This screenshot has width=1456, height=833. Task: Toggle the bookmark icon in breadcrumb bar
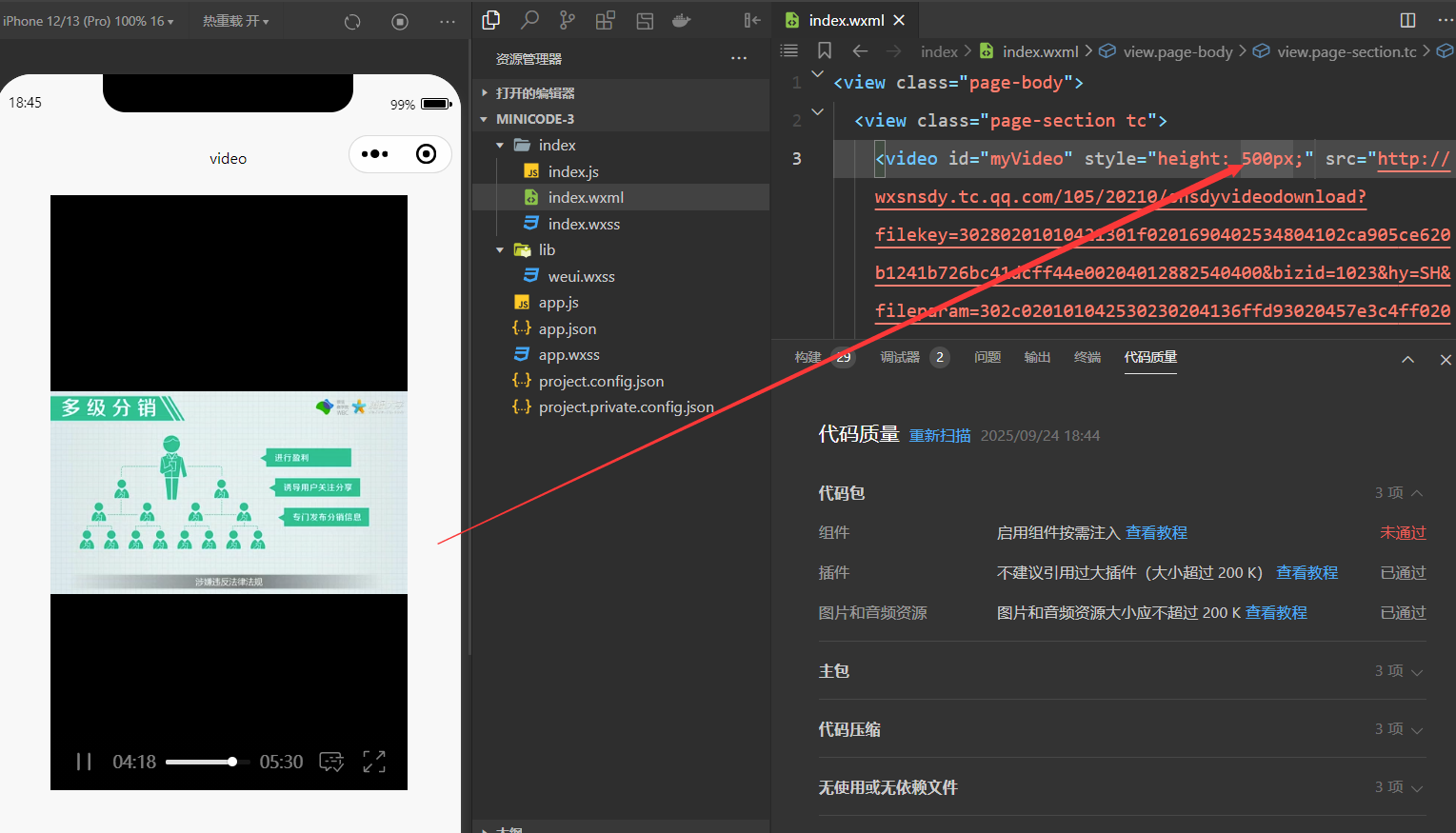tap(825, 51)
